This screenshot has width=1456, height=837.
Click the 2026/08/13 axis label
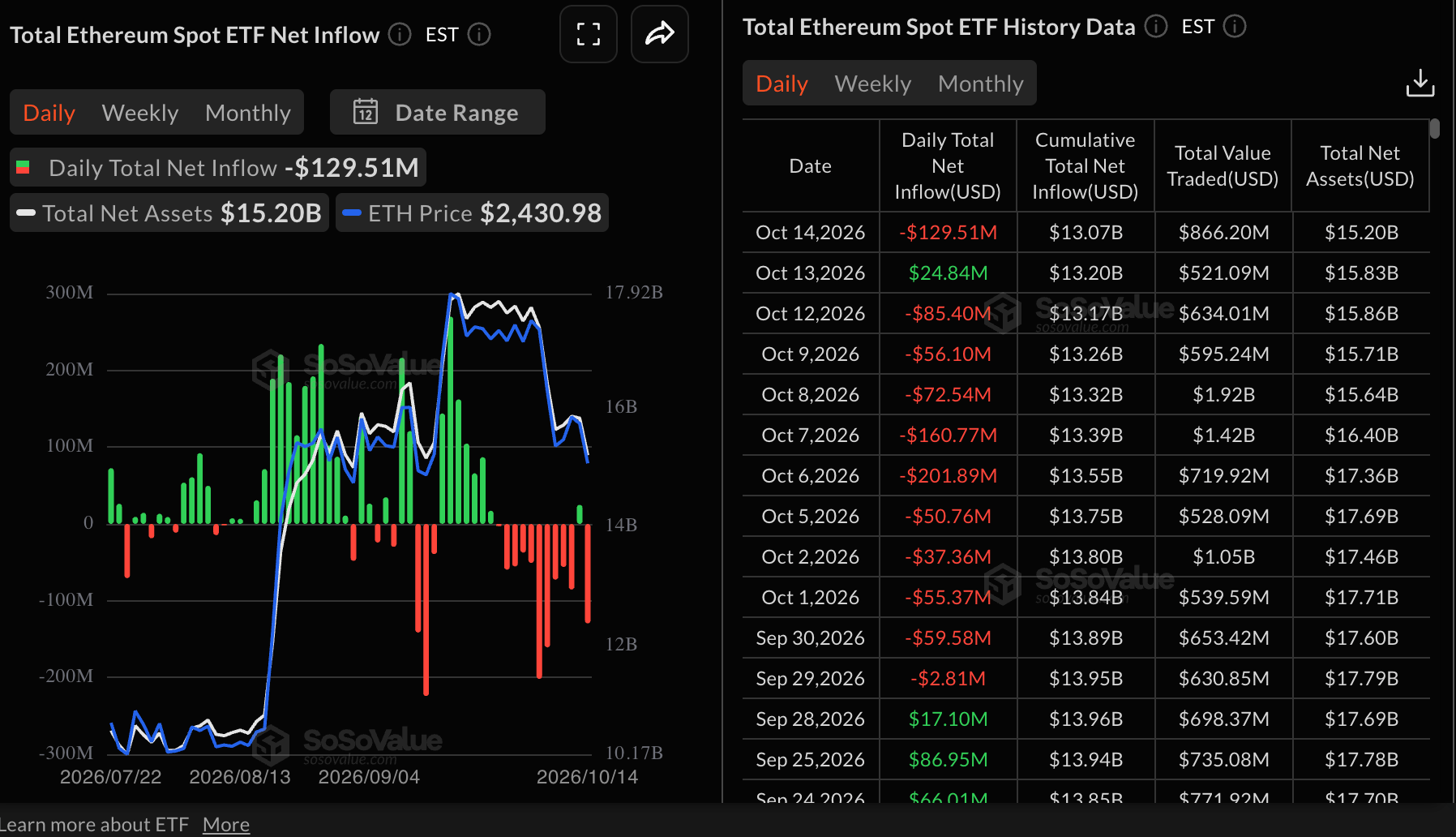coord(240,777)
